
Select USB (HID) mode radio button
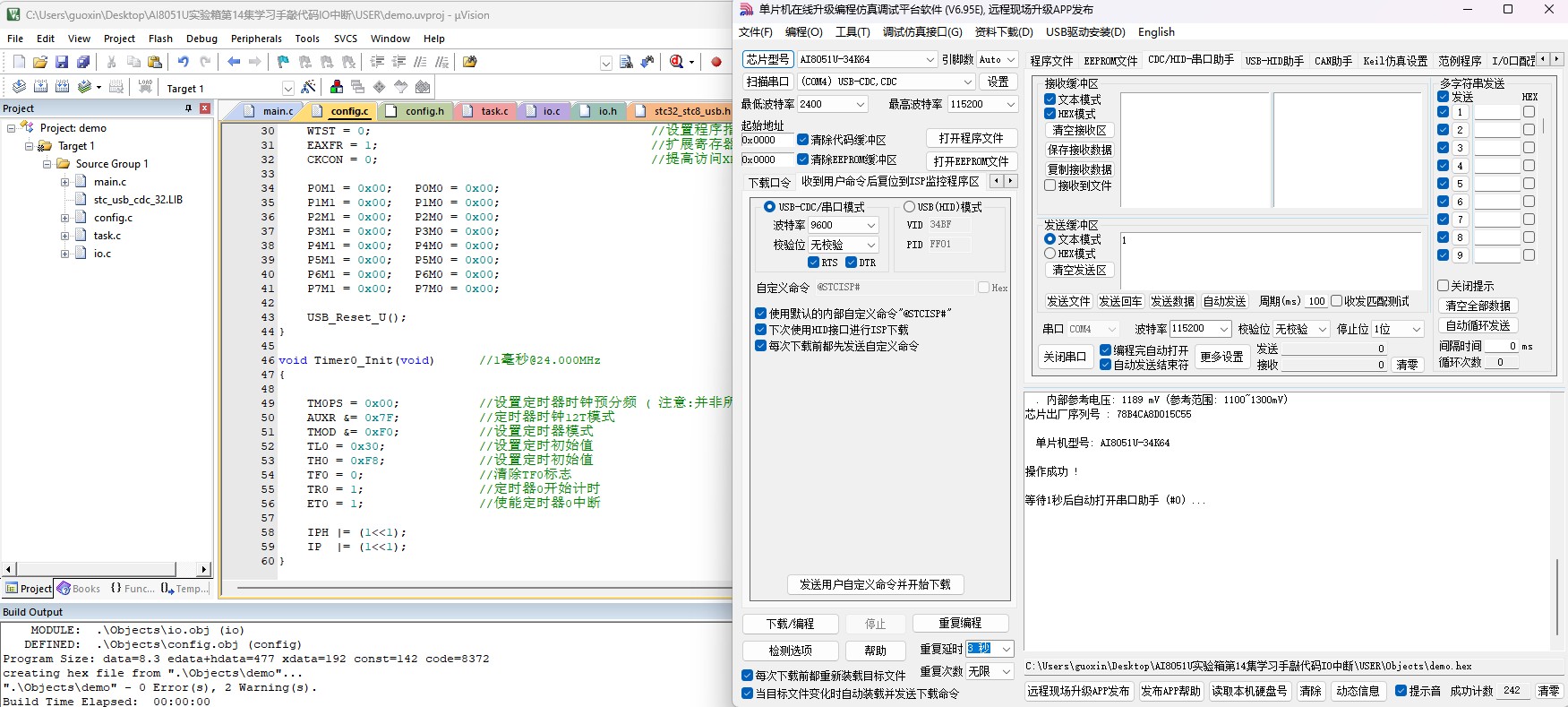click(x=909, y=207)
